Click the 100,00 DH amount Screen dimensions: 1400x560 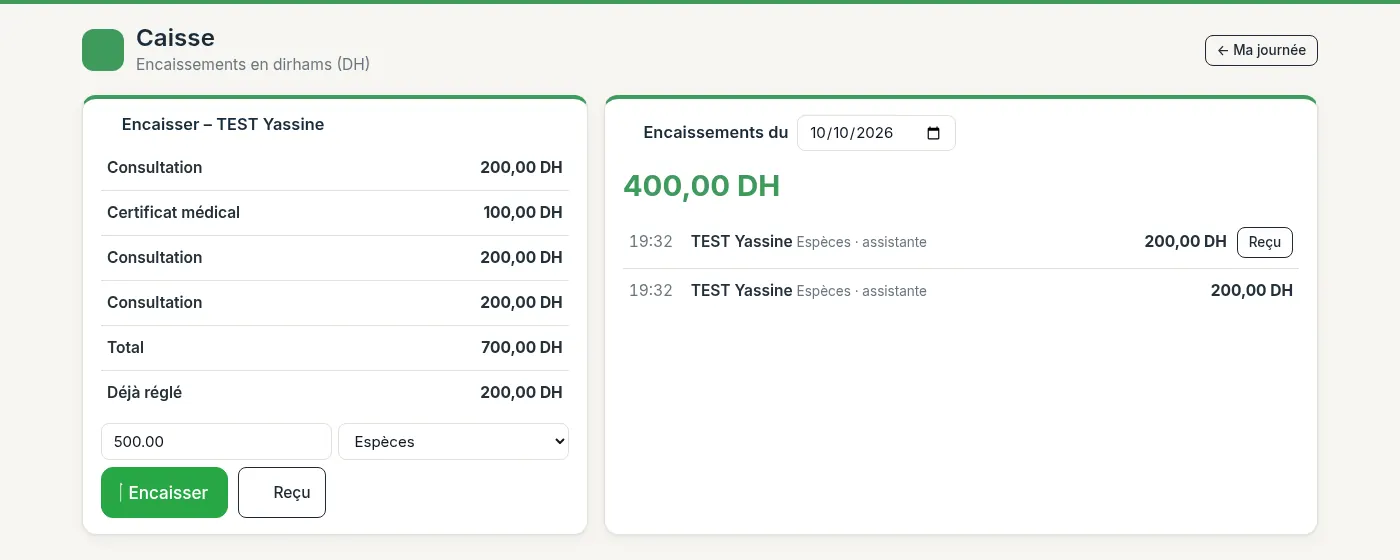click(x=523, y=212)
